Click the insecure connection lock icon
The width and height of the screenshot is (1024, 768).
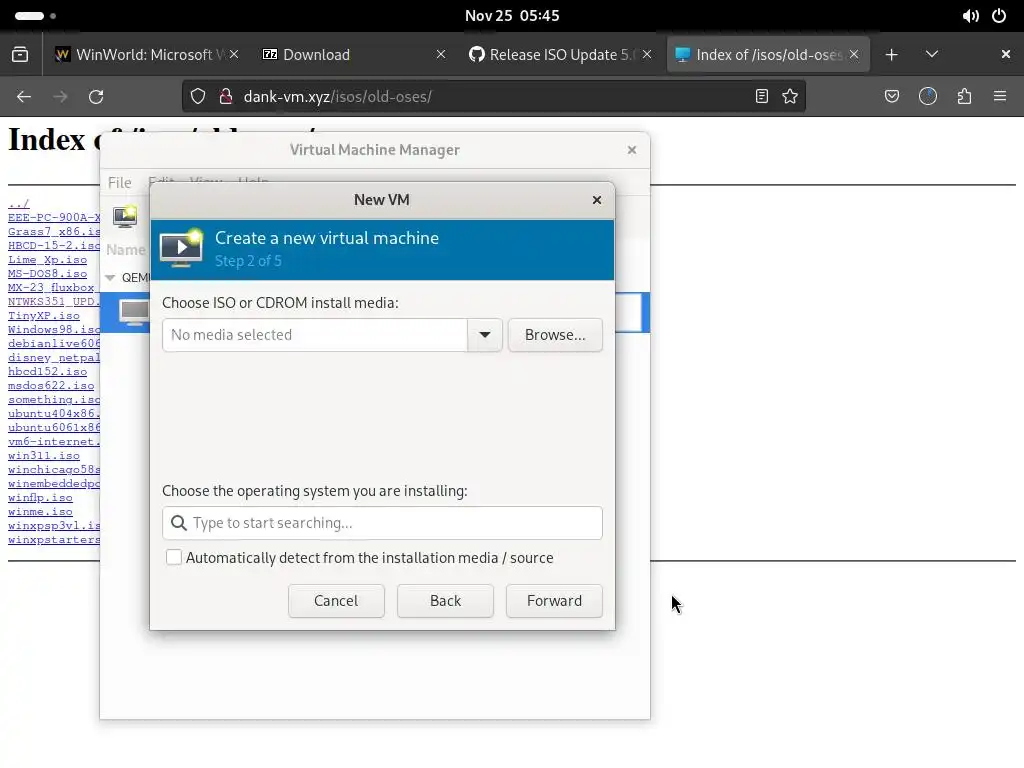pyautogui.click(x=226, y=97)
